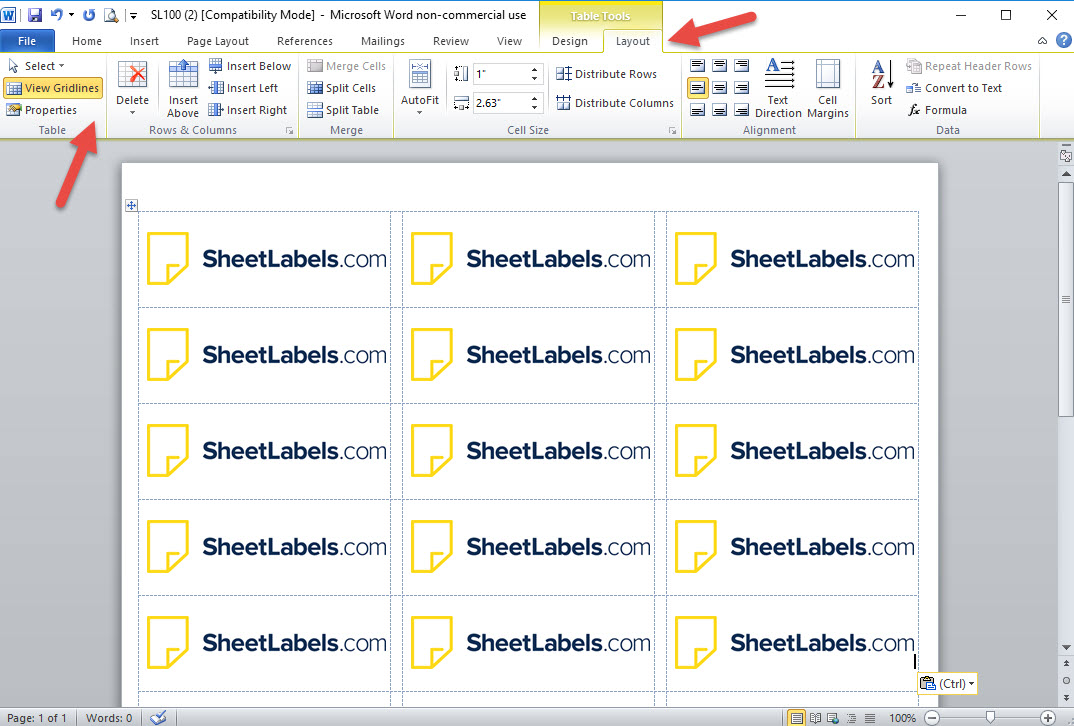Screen dimensions: 1074x726
Task: Open the Select dropdown in Table group
Action: pyautogui.click(x=42, y=65)
